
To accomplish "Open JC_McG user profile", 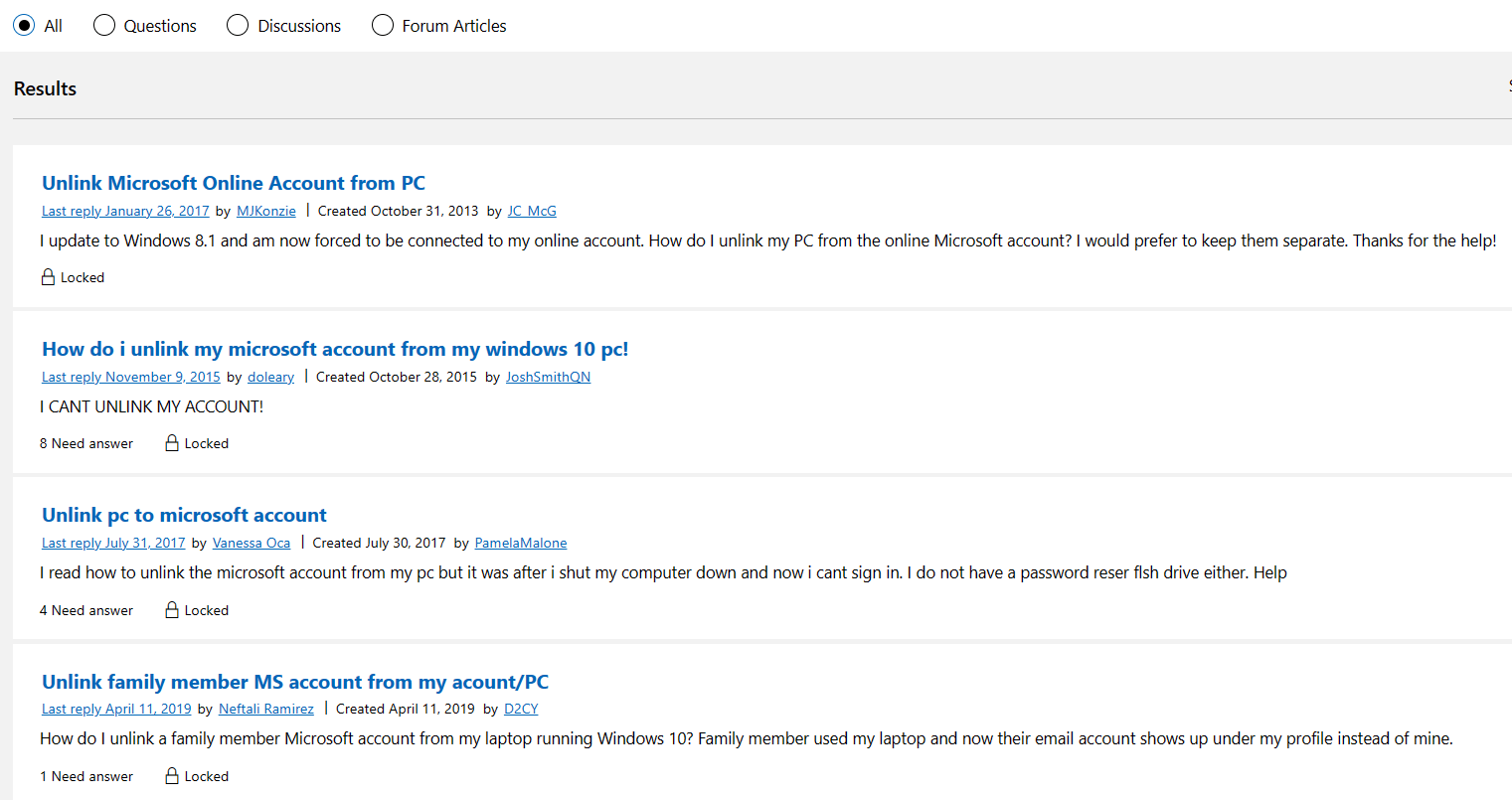I will (x=532, y=211).
